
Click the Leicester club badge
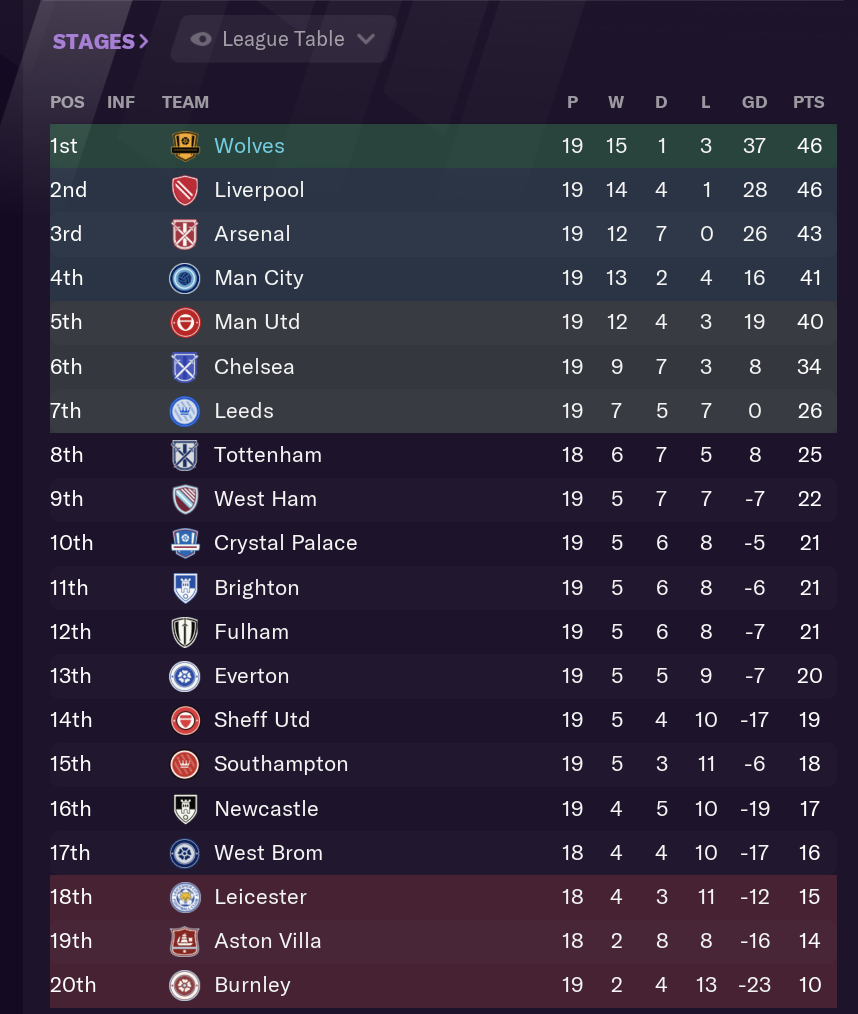coord(185,897)
